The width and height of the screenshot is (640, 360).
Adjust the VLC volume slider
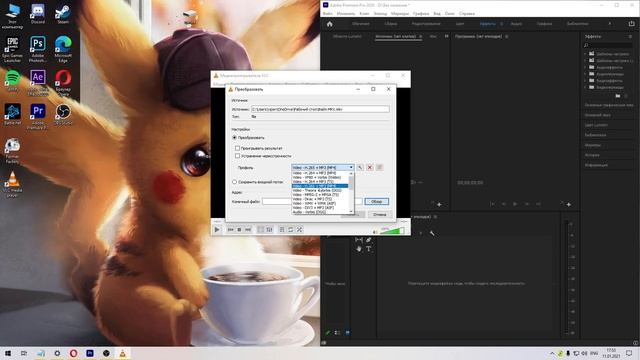tap(392, 231)
